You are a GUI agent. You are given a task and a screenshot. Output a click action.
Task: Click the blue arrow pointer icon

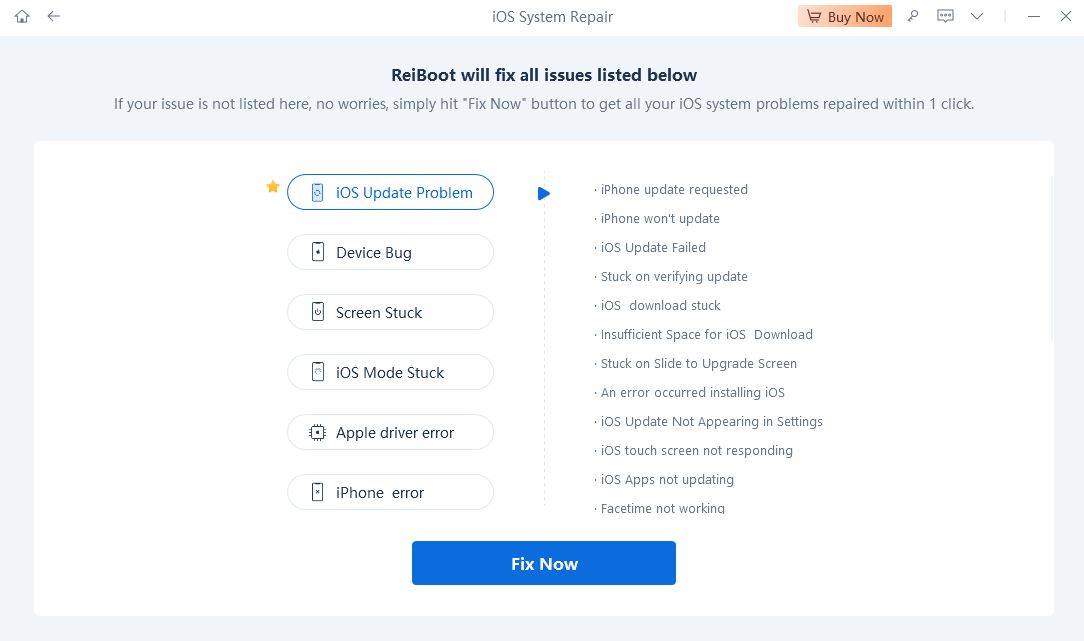[544, 194]
